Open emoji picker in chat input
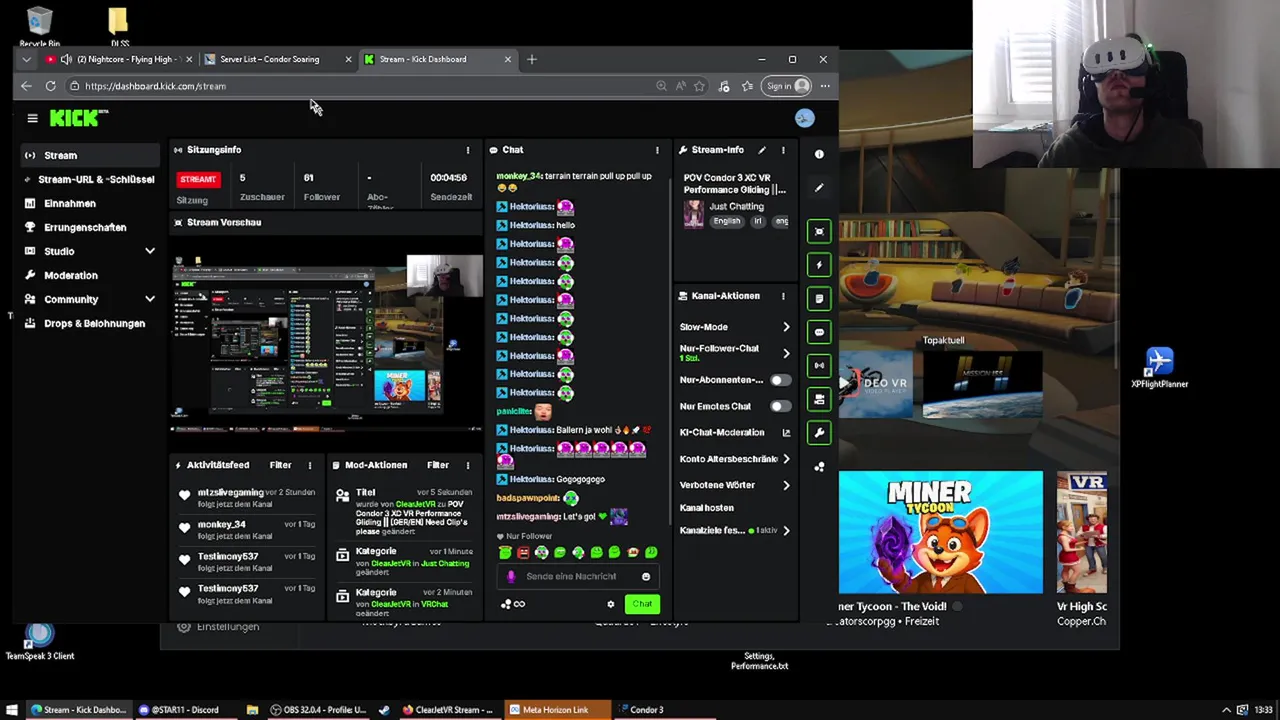The width and height of the screenshot is (1280, 720). point(646,576)
